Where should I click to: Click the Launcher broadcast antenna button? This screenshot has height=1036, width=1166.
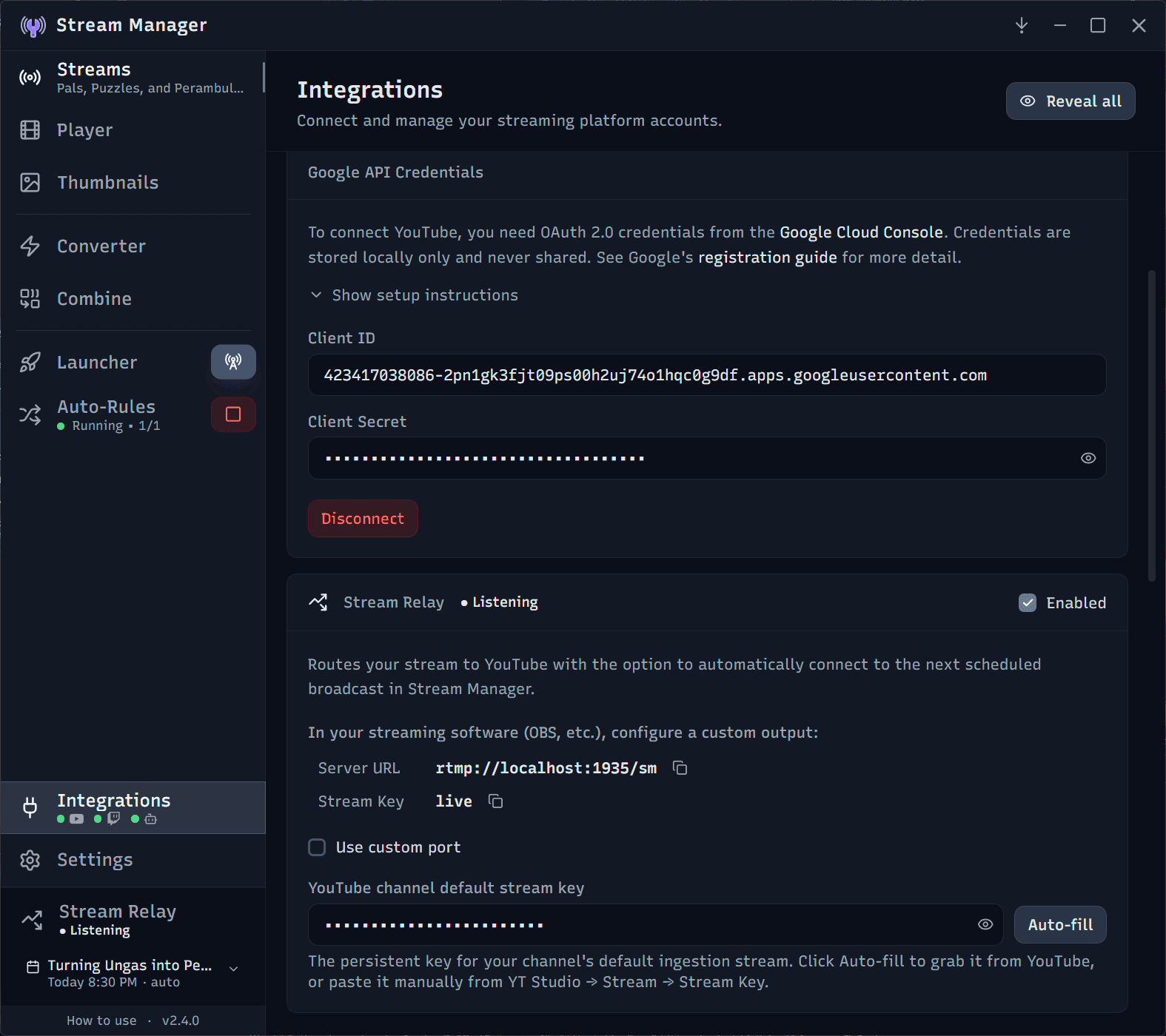tap(233, 362)
